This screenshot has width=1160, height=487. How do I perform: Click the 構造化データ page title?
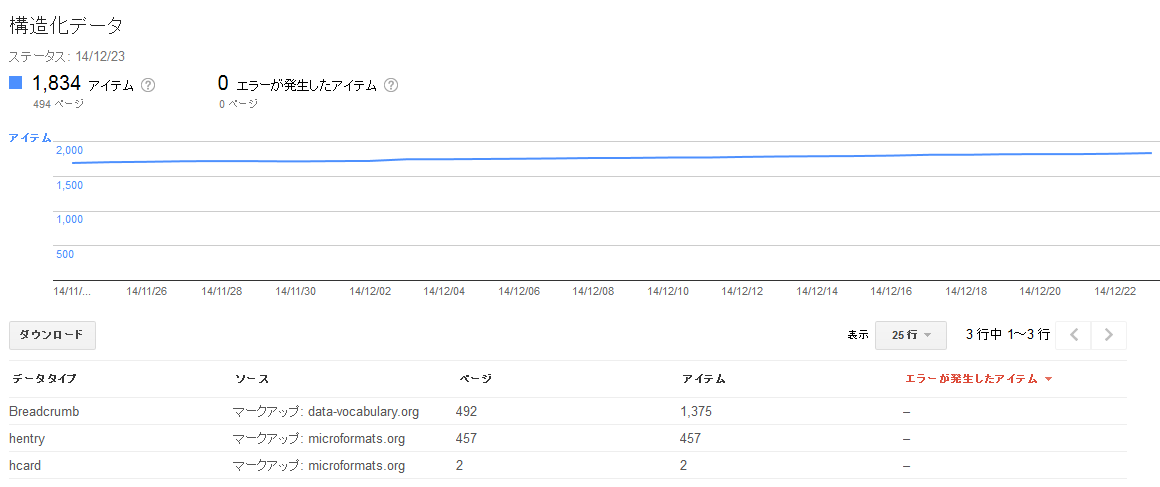pos(66,25)
